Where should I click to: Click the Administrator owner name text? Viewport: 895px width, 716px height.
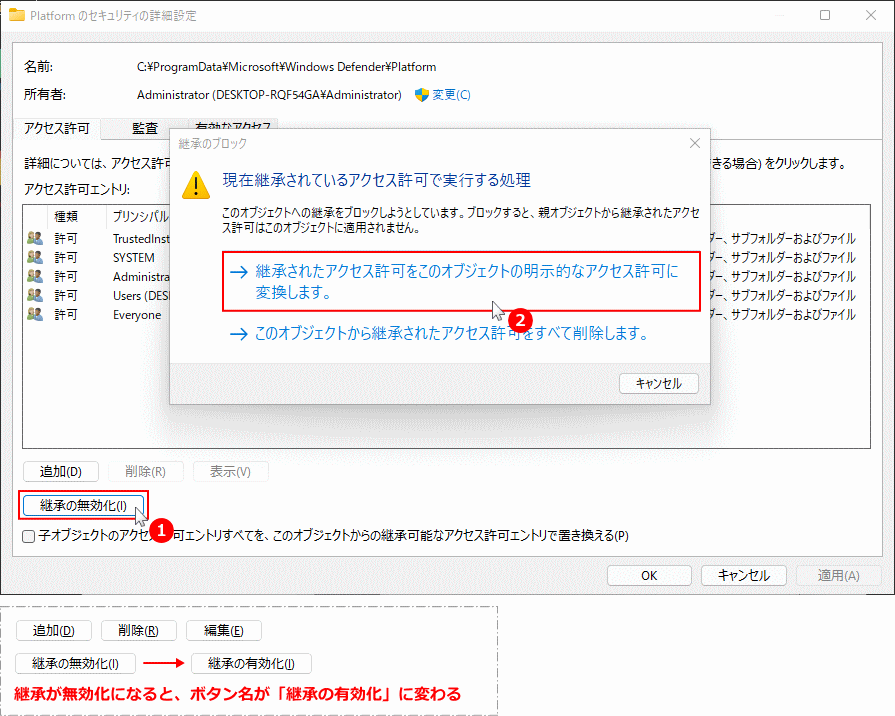[269, 95]
